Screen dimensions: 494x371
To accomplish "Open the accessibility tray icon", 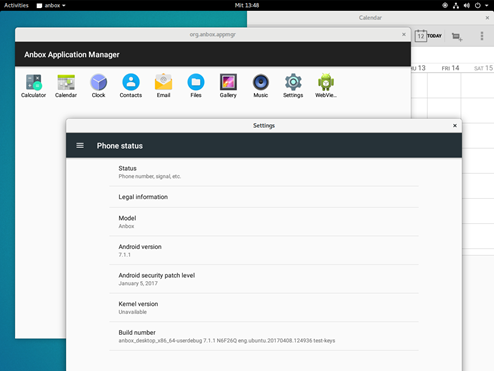I will (445, 5).
